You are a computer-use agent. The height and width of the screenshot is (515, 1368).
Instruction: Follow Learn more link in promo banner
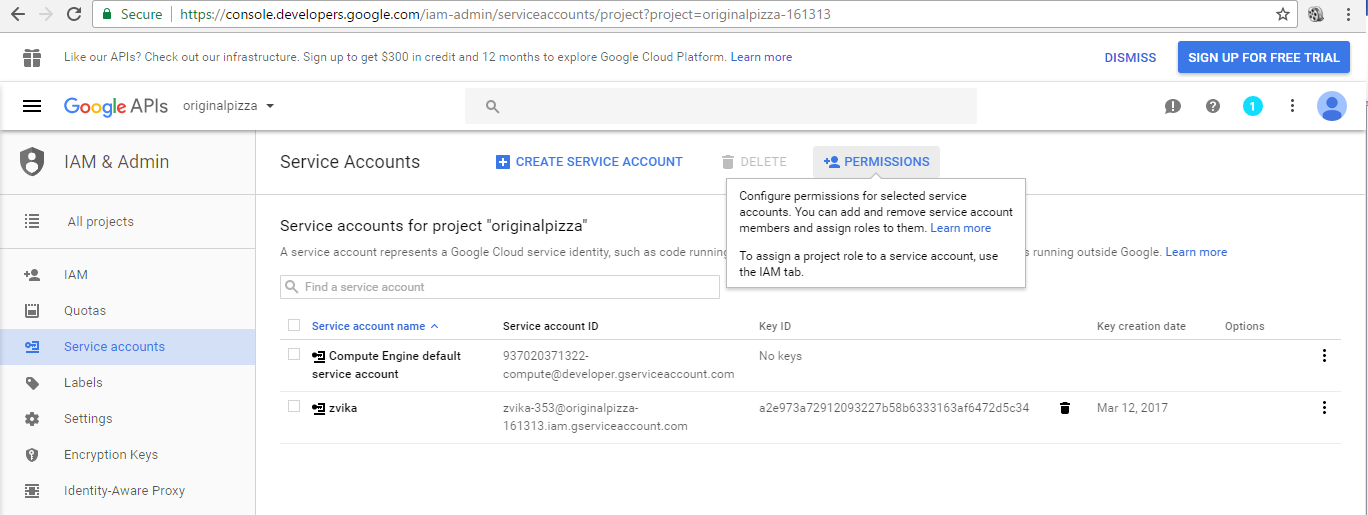pyautogui.click(x=761, y=57)
